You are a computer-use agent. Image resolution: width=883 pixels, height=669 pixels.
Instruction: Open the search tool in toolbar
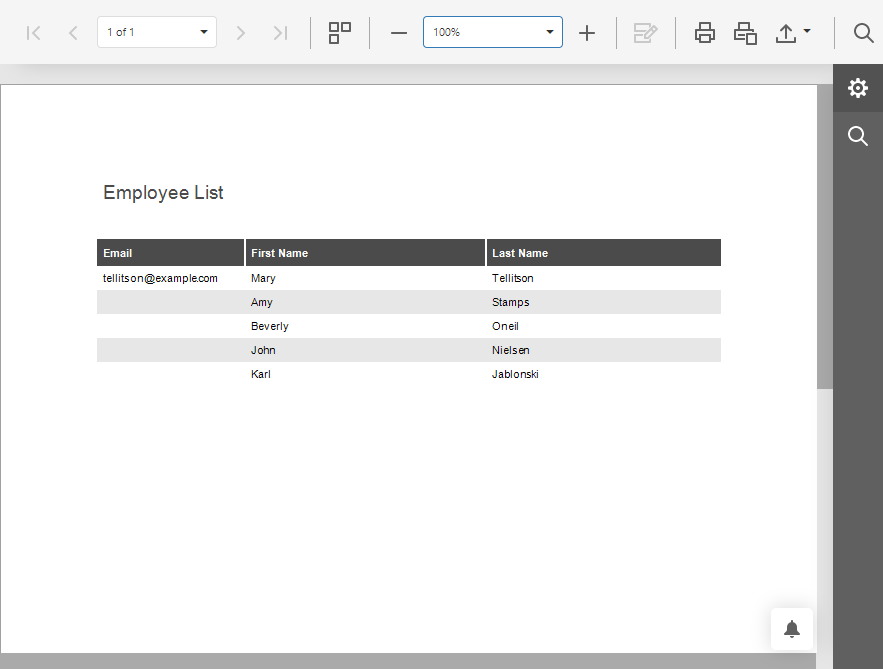click(x=863, y=33)
